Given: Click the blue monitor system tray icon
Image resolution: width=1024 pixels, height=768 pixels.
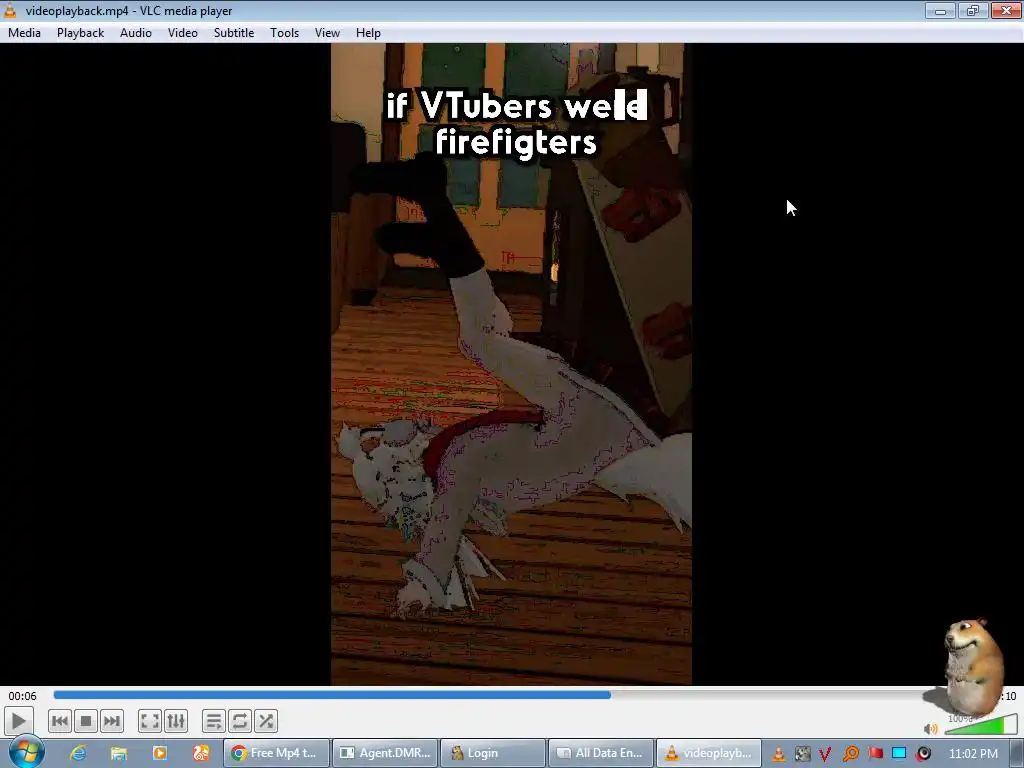Looking at the screenshot, I should click(x=899, y=754).
